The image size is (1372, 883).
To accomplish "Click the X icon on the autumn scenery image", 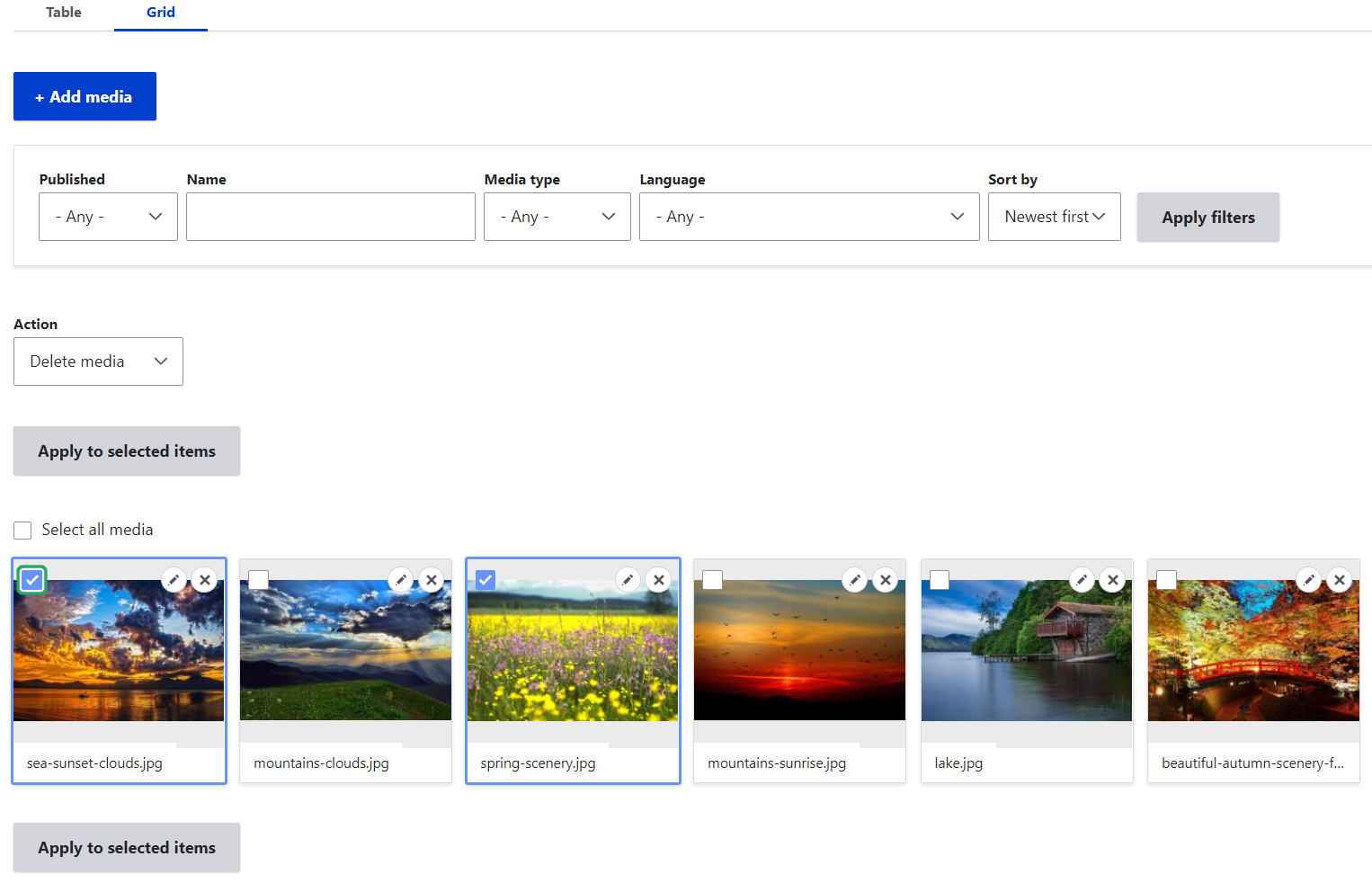I will click(1340, 580).
